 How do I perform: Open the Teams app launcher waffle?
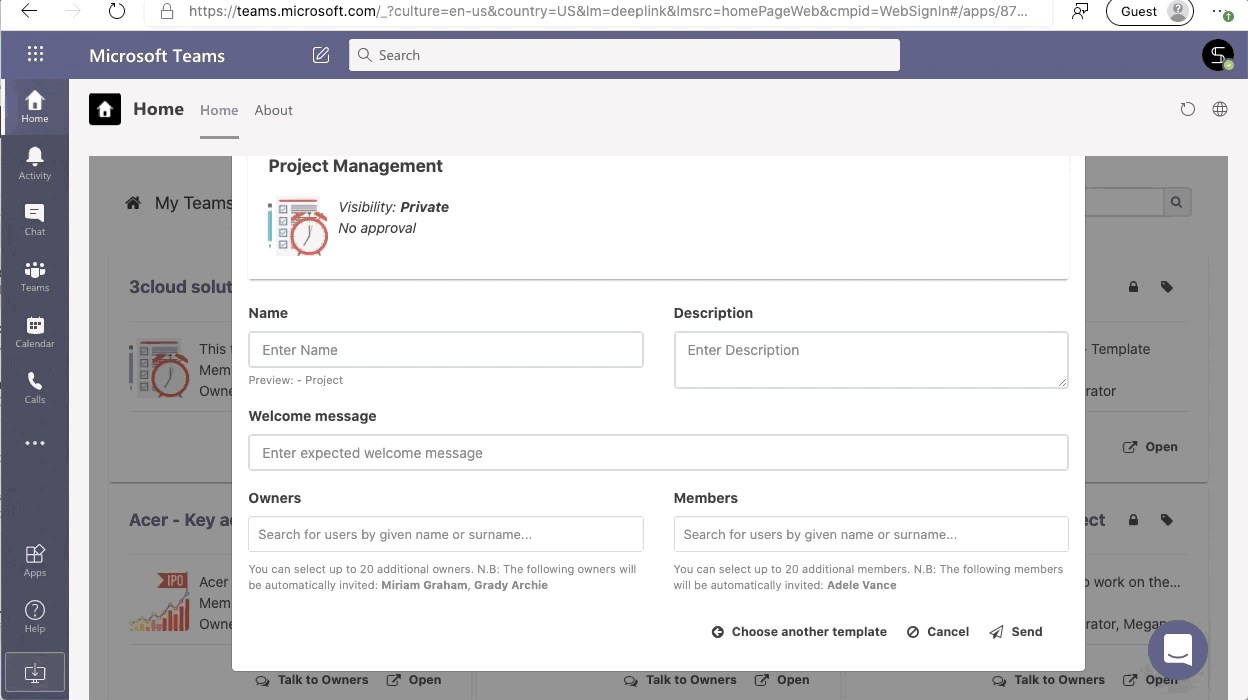pyautogui.click(x=35, y=55)
